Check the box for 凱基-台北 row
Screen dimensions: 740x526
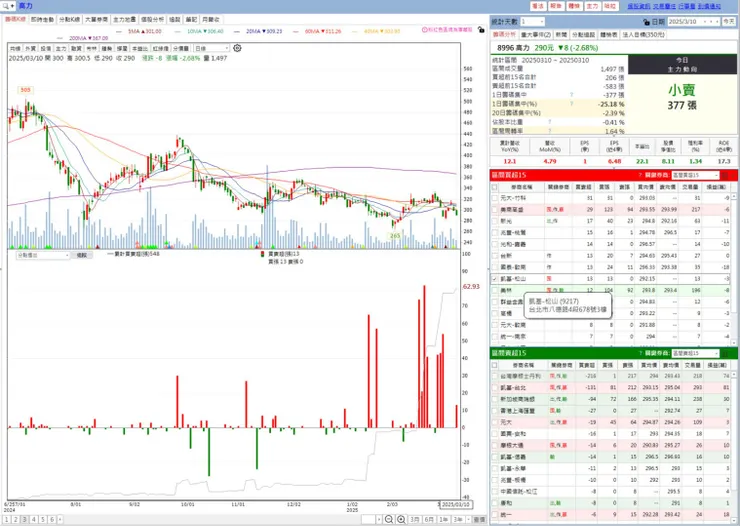(495, 387)
